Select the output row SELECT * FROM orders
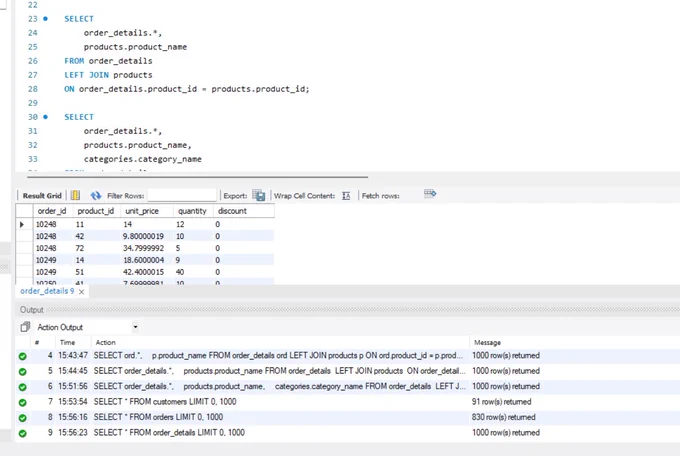 coord(347,417)
